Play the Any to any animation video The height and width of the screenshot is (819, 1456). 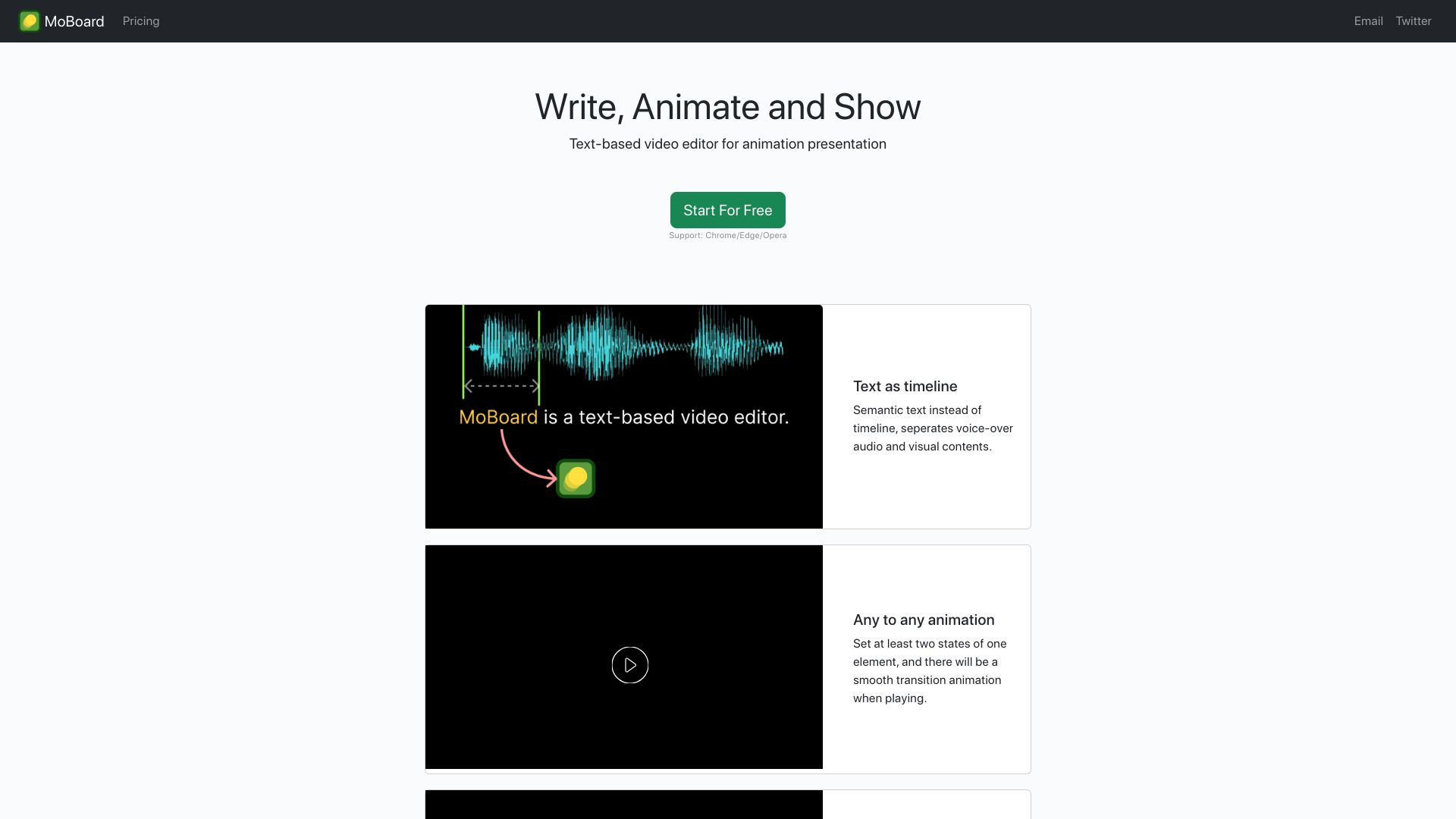point(630,665)
